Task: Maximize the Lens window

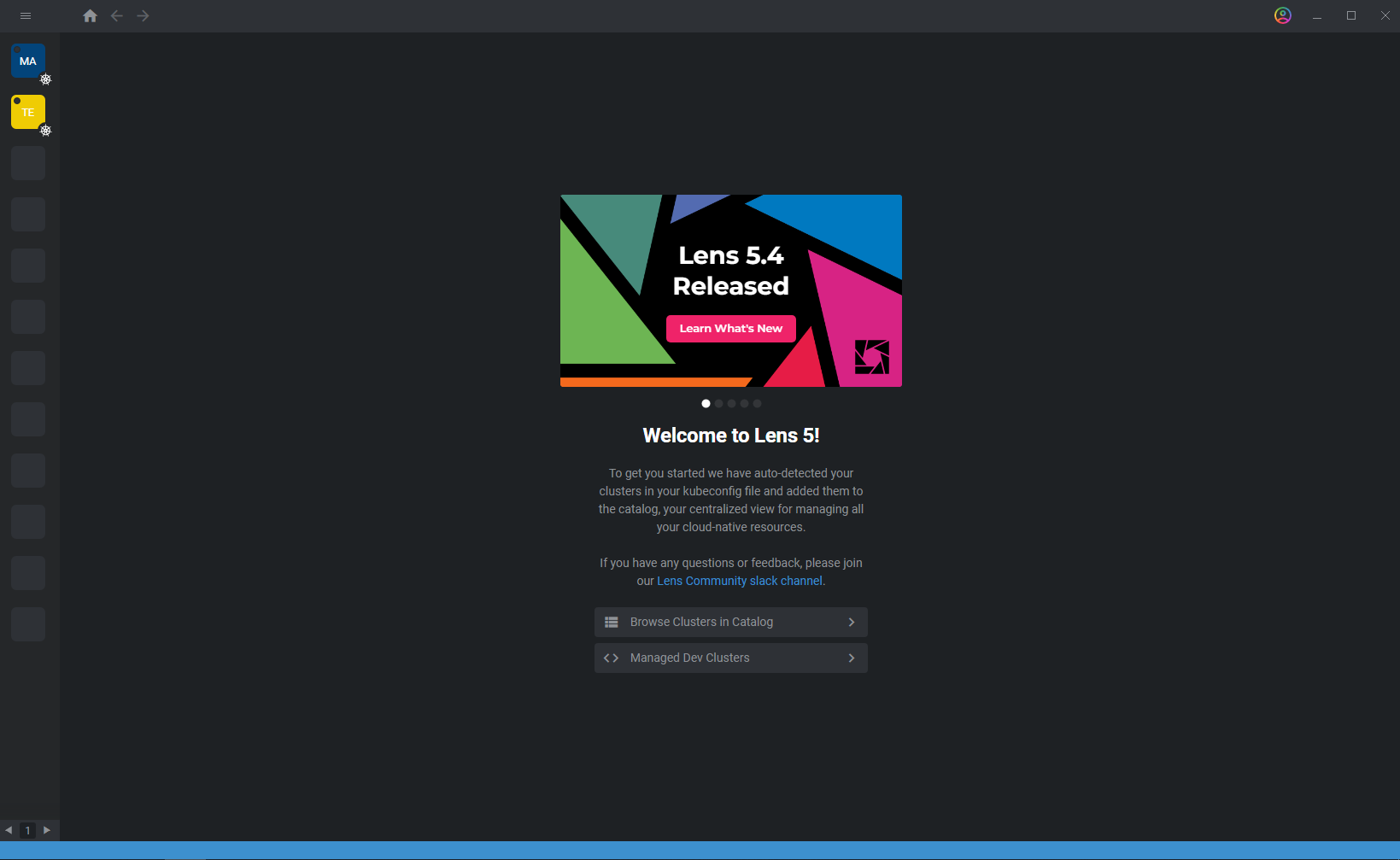Action: tap(1351, 15)
